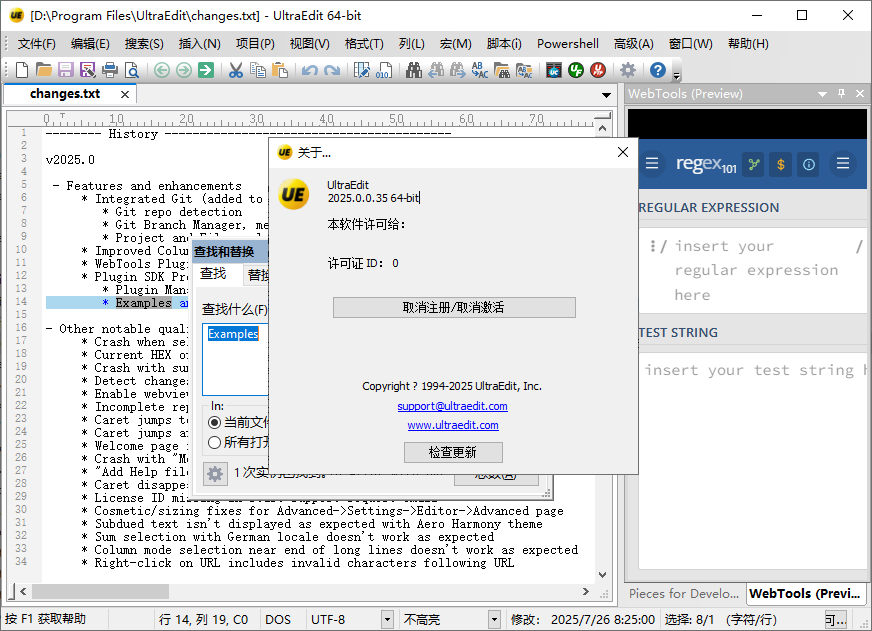The image size is (872, 631).
Task: Open support@ultraedit.com link
Action: pyautogui.click(x=452, y=406)
